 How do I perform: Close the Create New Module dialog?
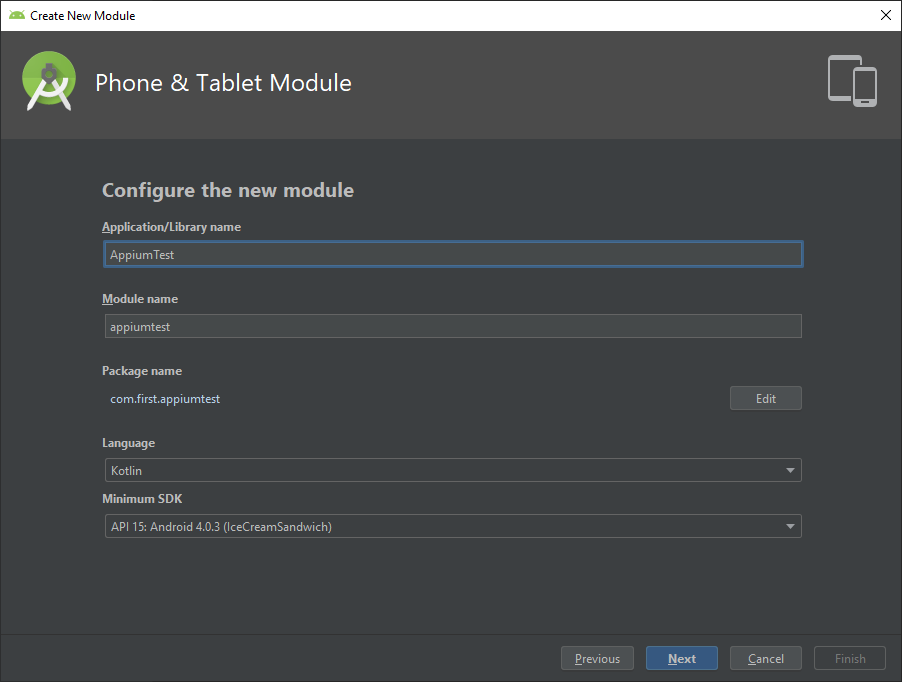pos(886,15)
